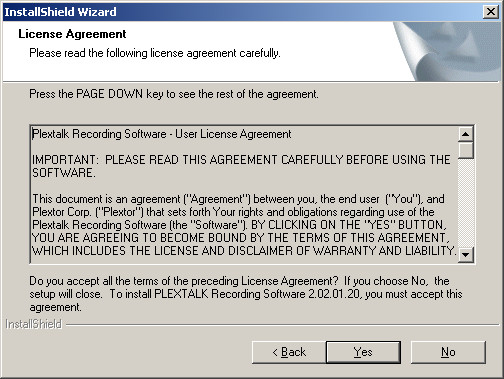Click the DISCLAIMER OF WARRANTY line

[x=244, y=251]
